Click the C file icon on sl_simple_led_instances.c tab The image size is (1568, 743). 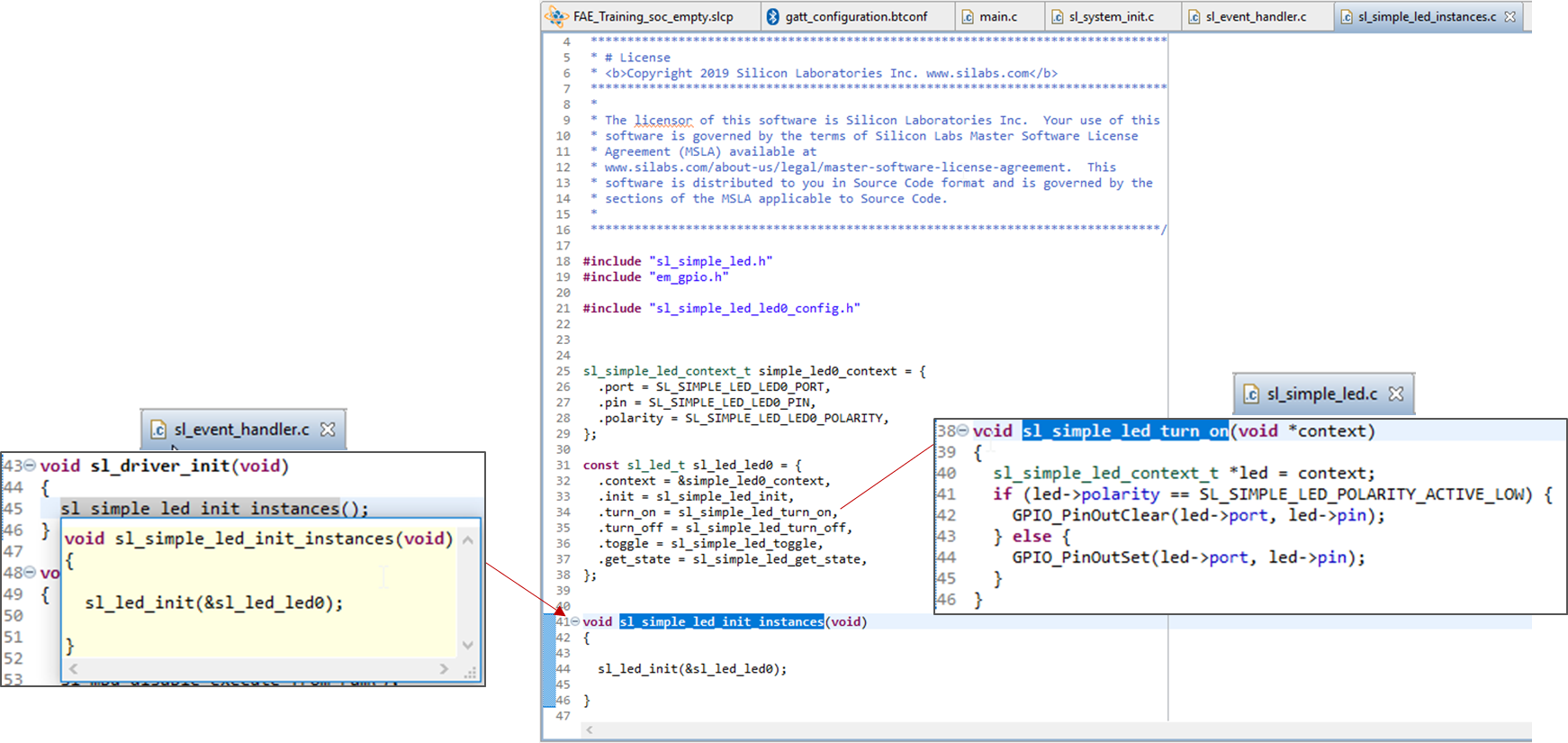(1346, 16)
